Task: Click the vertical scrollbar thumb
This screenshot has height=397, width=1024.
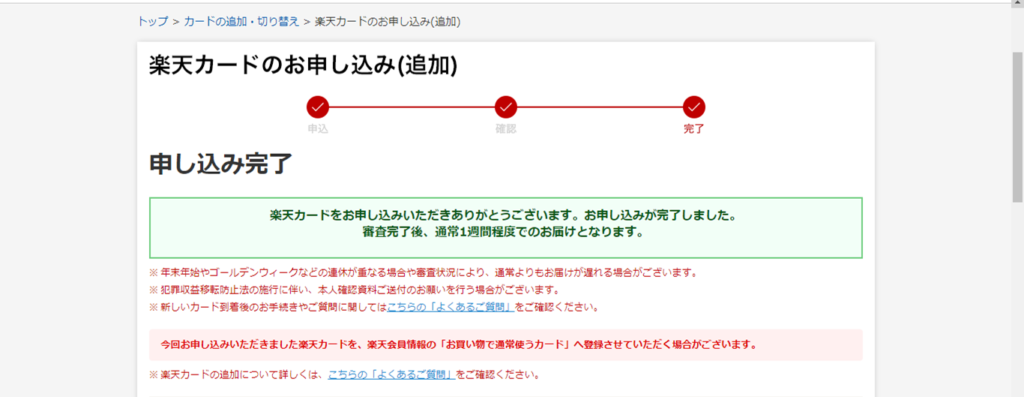Action: tap(1017, 127)
